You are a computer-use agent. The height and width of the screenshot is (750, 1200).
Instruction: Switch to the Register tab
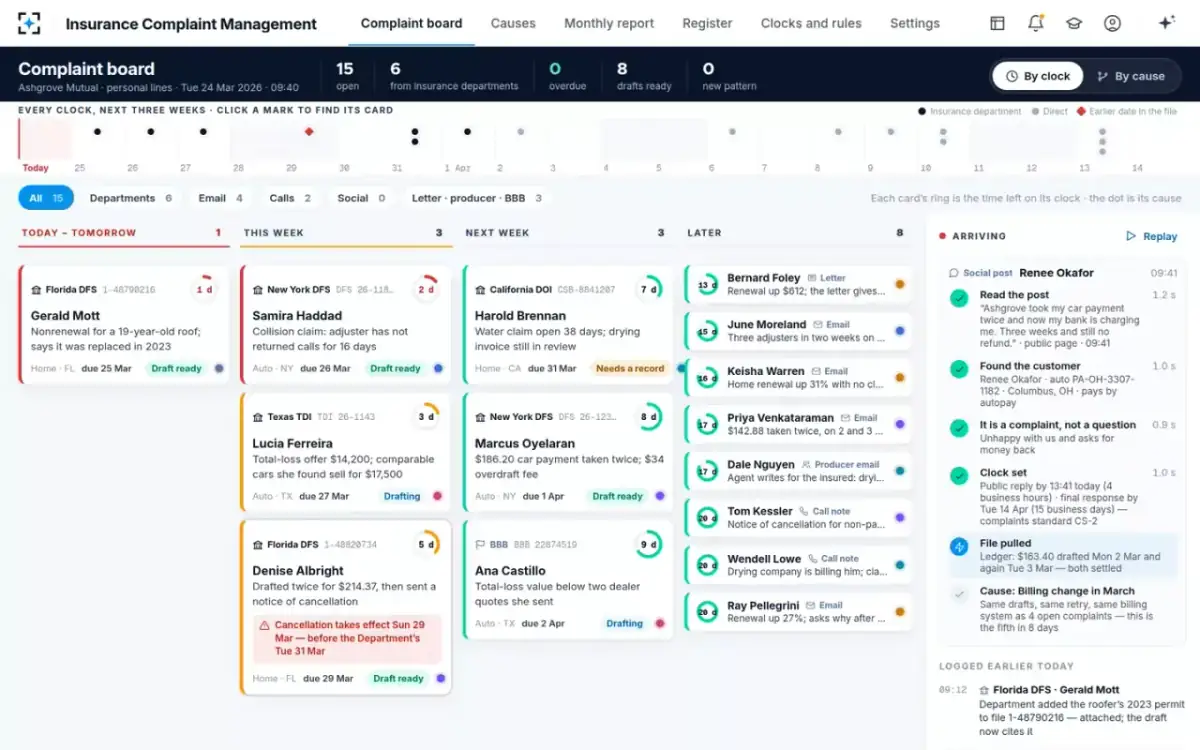coord(707,23)
